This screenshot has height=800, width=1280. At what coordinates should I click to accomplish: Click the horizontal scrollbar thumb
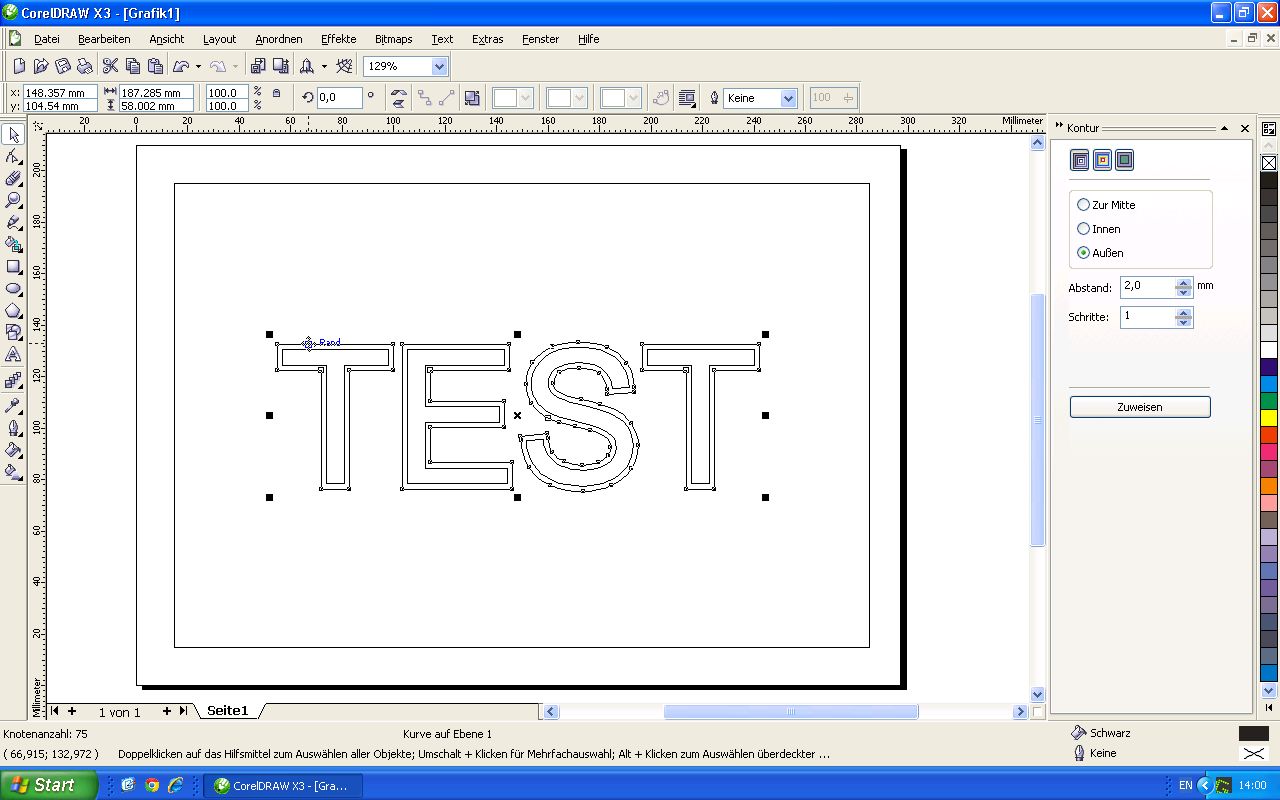tap(791, 712)
